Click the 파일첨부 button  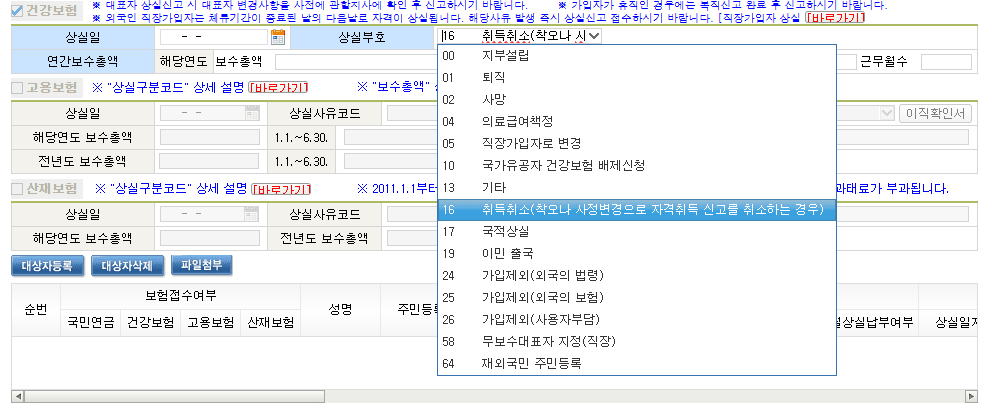pos(201,265)
